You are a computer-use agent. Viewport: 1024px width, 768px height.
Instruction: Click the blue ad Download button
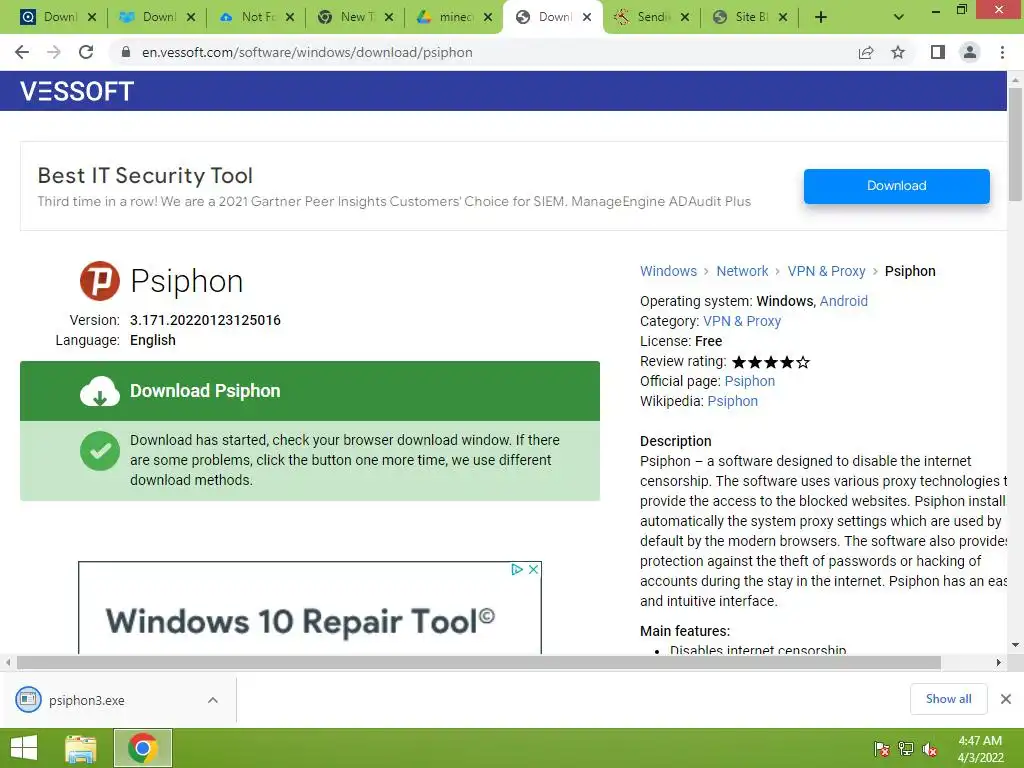tap(897, 186)
